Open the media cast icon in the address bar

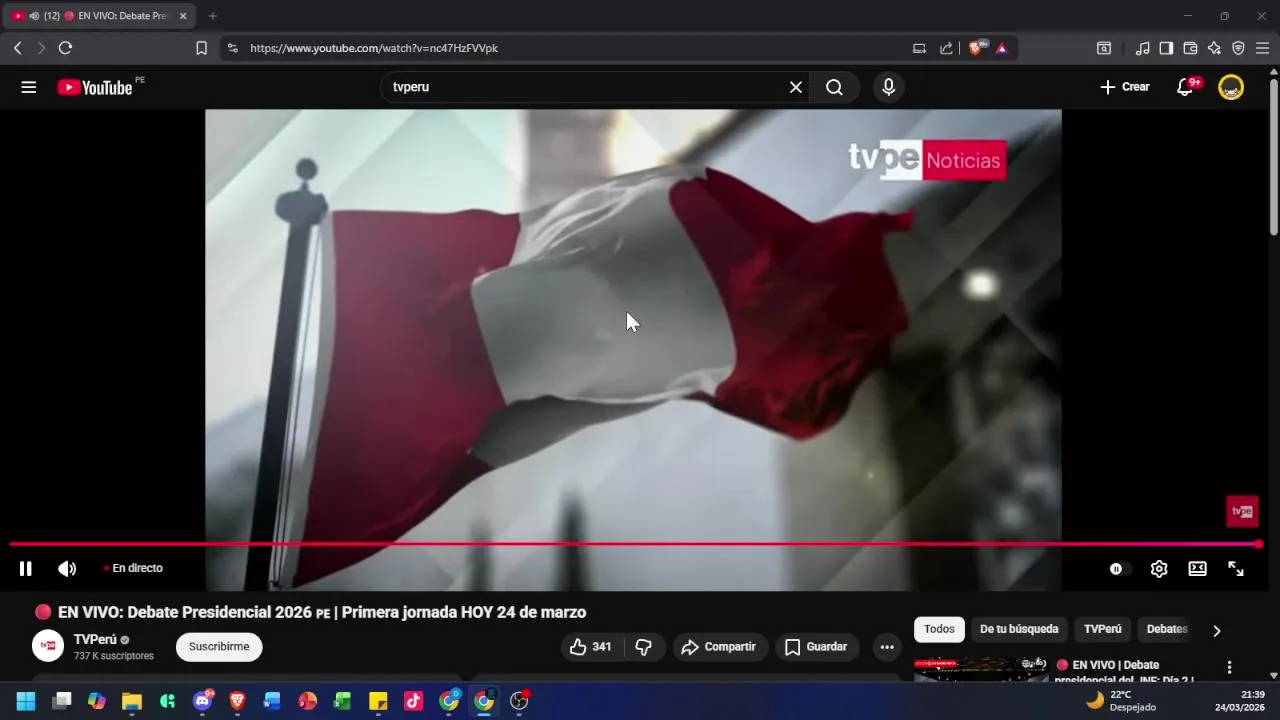(x=919, y=48)
